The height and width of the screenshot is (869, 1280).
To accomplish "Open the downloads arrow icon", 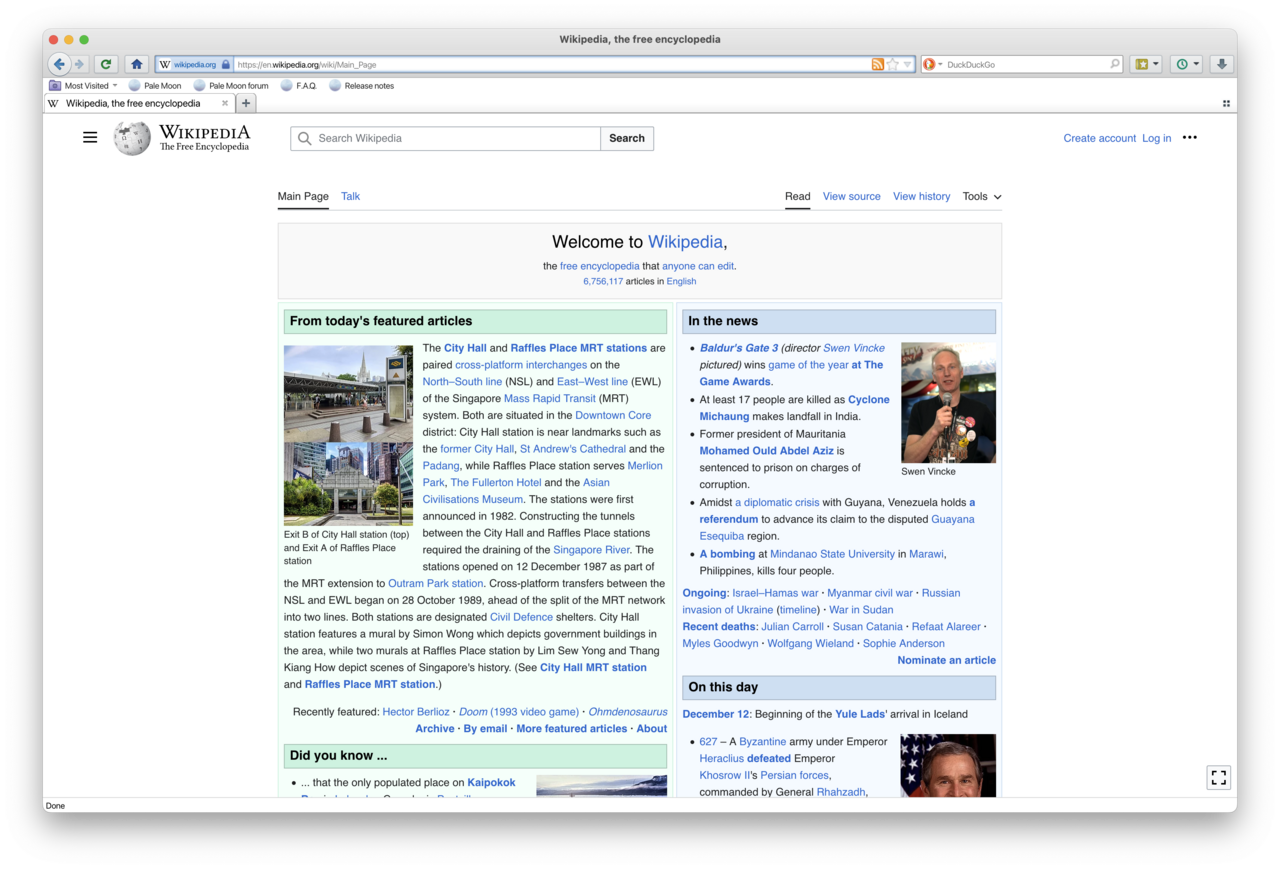I will [1221, 64].
